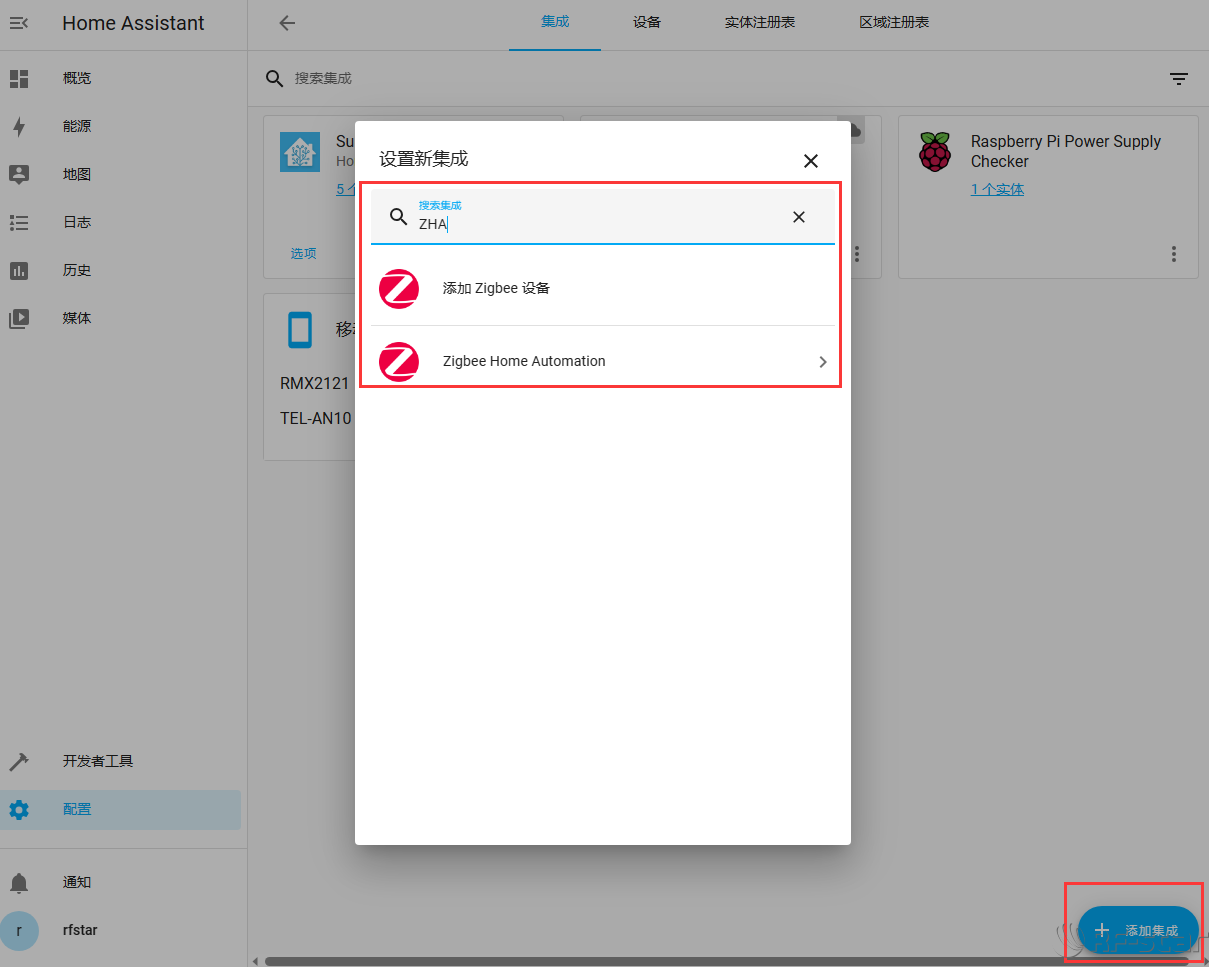Open Raspberry Pi card three-dot menu

coord(1174,254)
